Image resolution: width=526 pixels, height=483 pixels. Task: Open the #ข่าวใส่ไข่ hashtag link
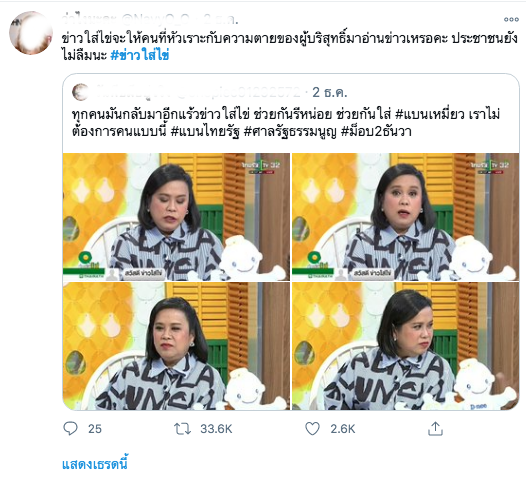[x=140, y=55]
